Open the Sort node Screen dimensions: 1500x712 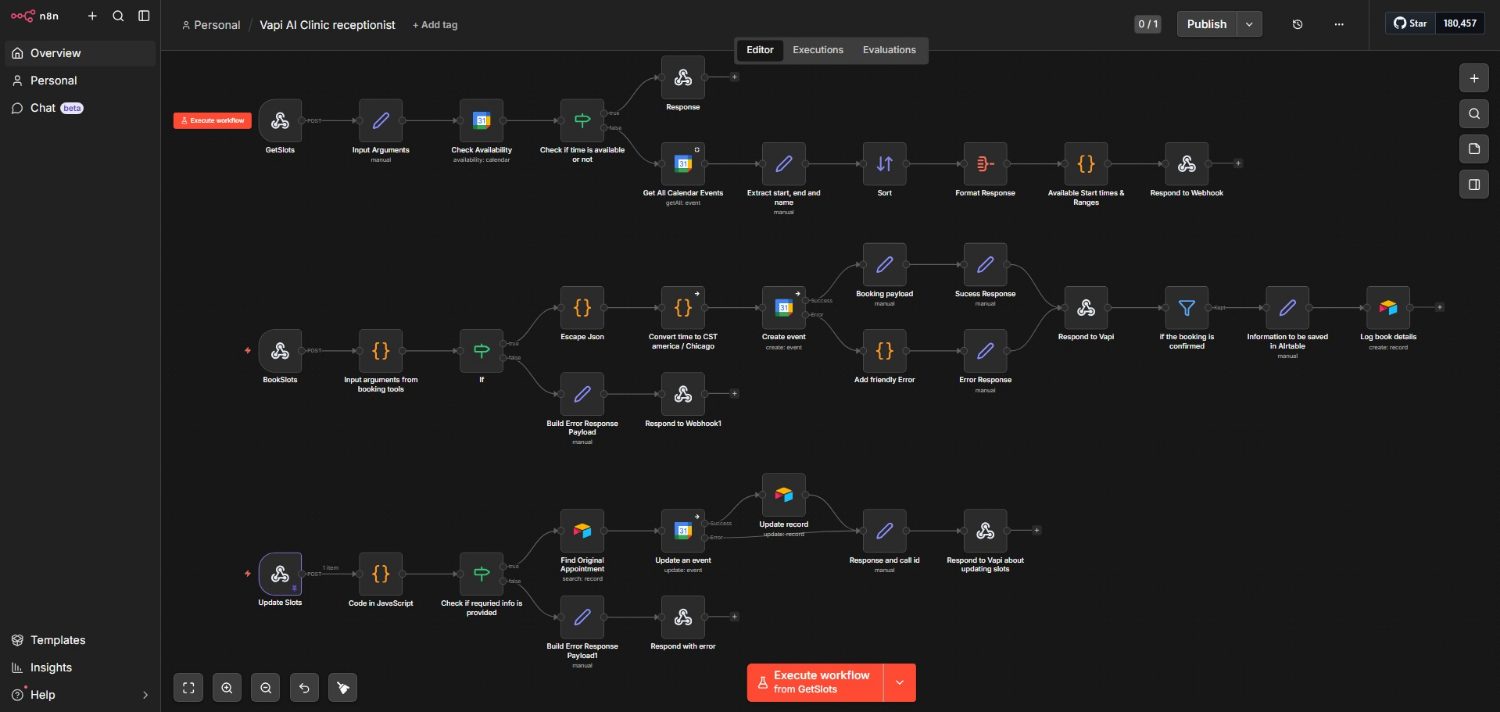885,164
